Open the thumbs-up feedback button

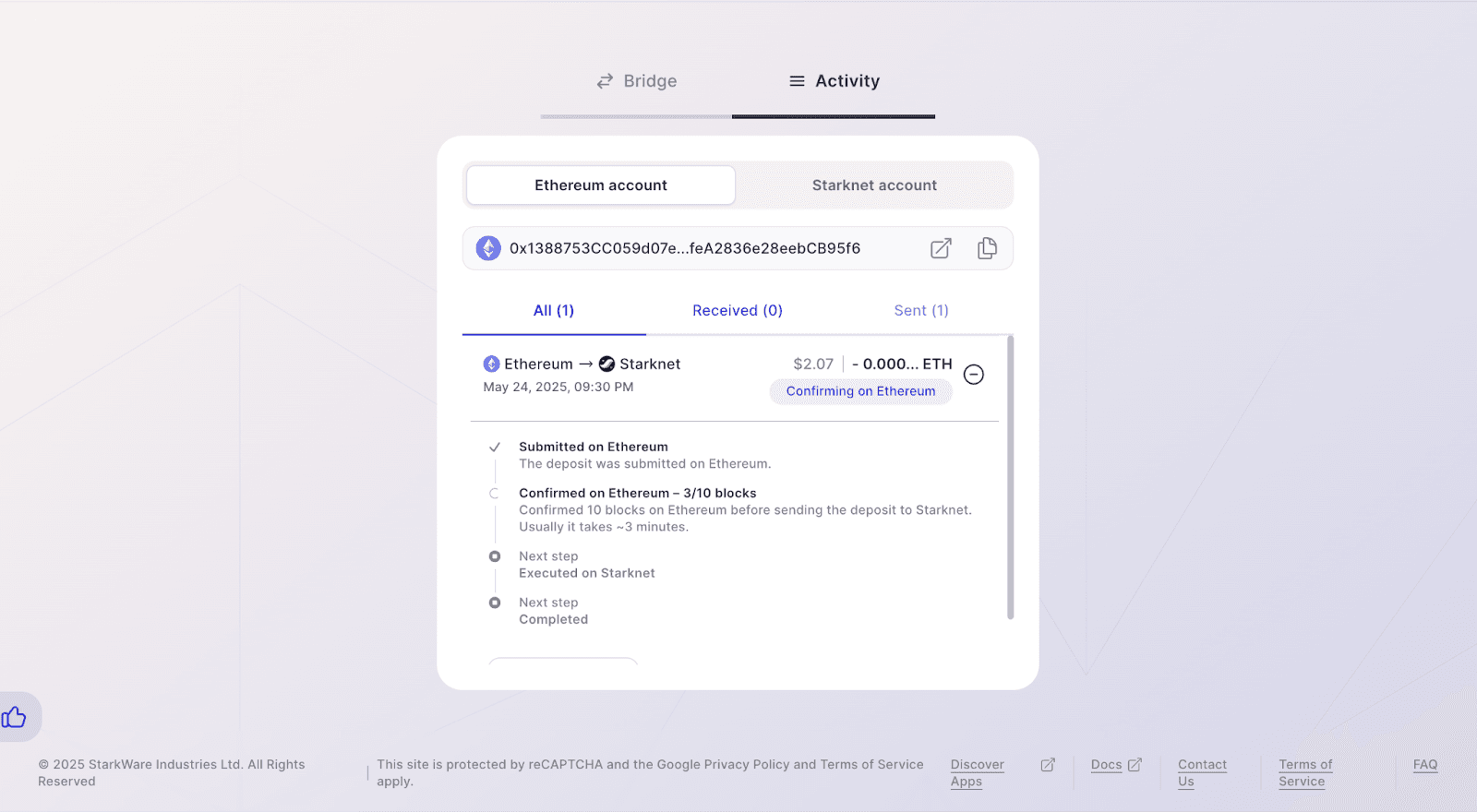15,717
